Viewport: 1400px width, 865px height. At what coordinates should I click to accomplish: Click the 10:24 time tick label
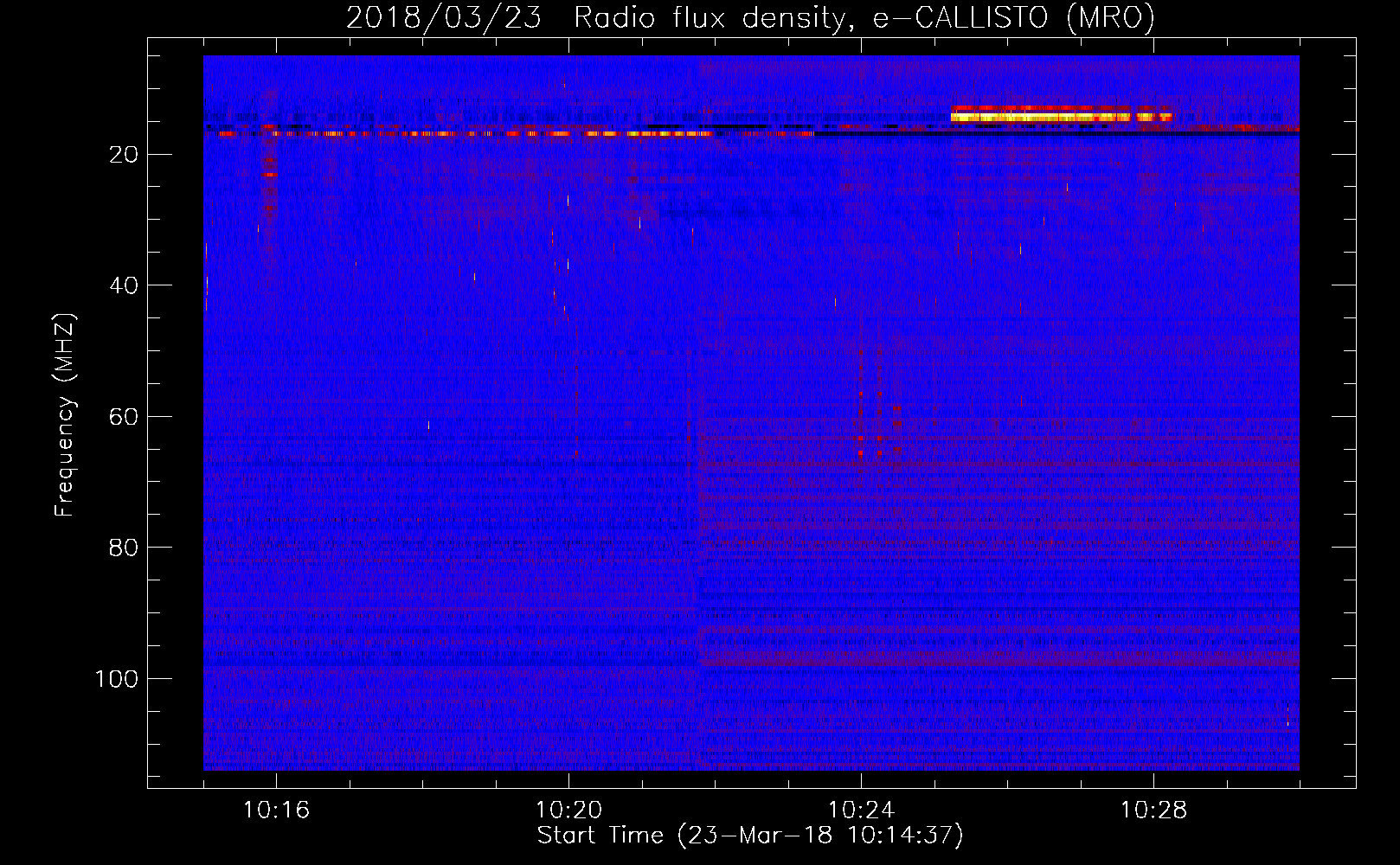[x=861, y=811]
